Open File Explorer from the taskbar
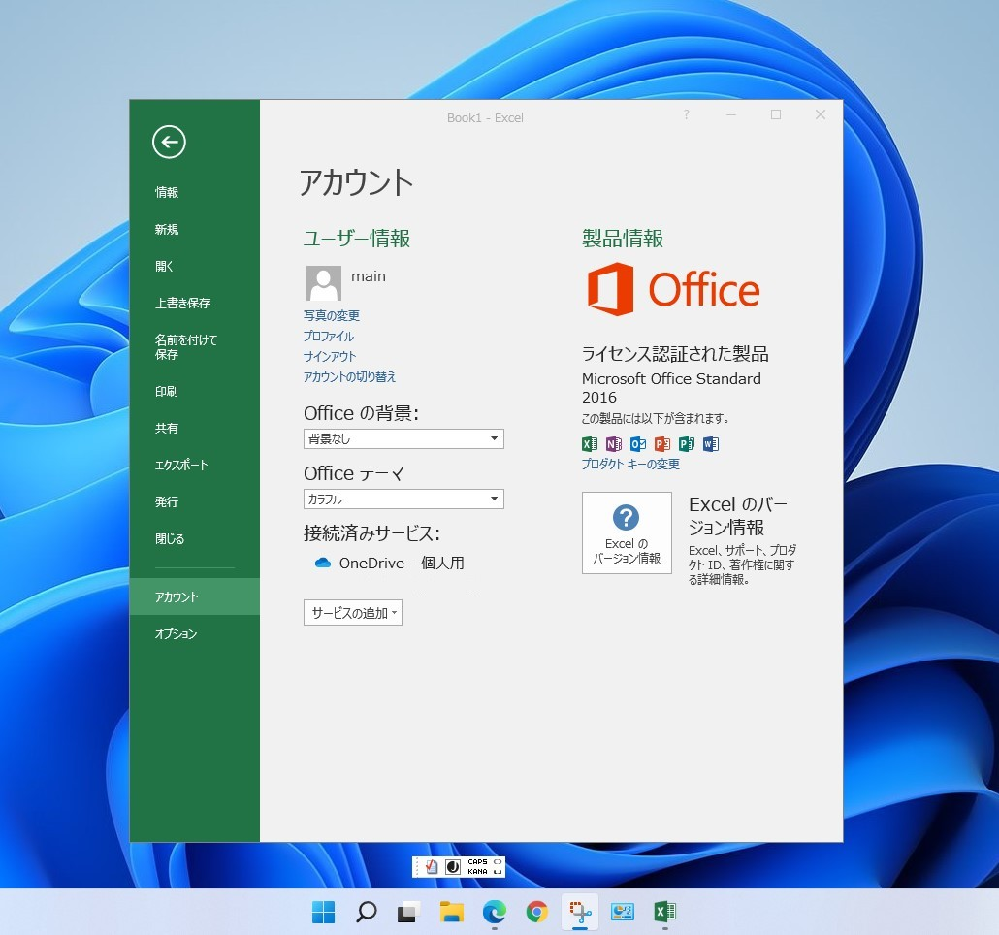This screenshot has height=935, width=999. [452, 911]
